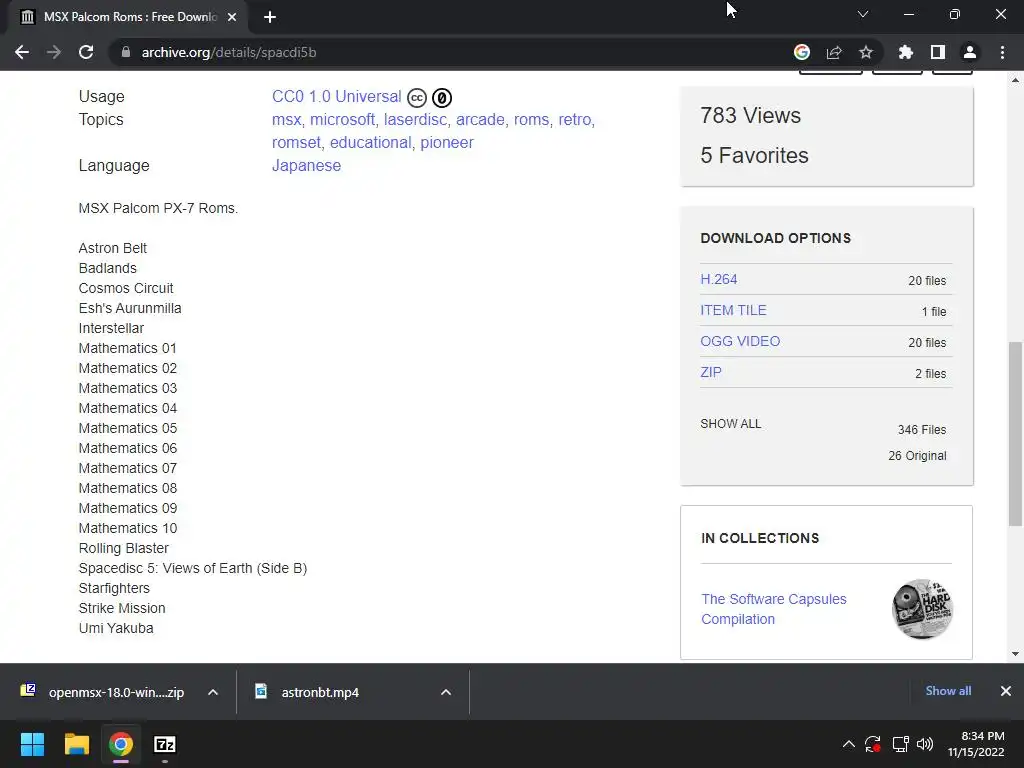1024x768 pixels.
Task: Open a new browser tab
Action: click(270, 17)
